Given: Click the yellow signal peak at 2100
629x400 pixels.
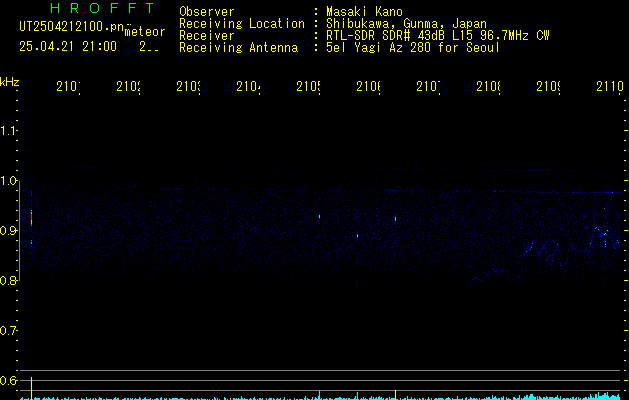Looking at the screenshot, I should tap(31, 387).
